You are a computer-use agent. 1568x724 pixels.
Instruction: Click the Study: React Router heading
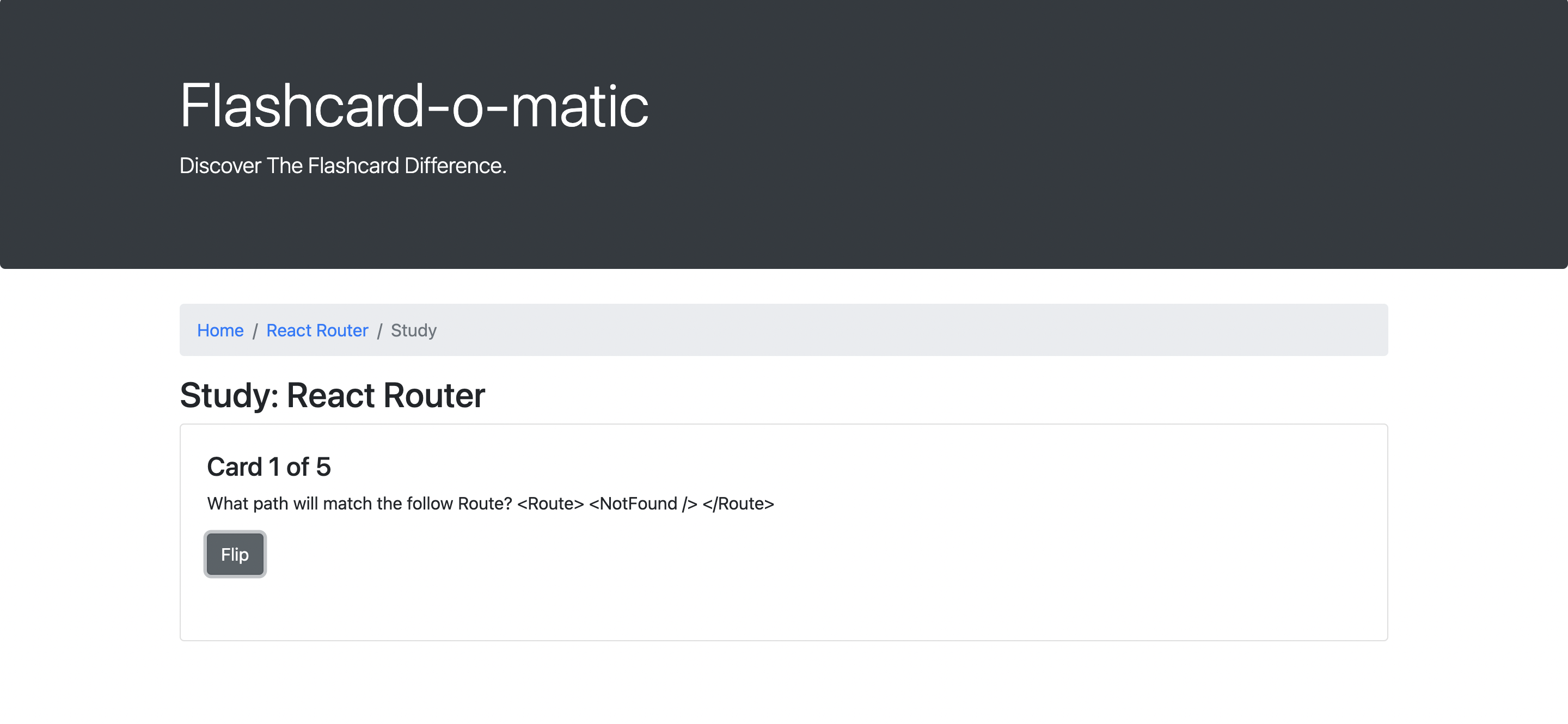[x=332, y=395]
